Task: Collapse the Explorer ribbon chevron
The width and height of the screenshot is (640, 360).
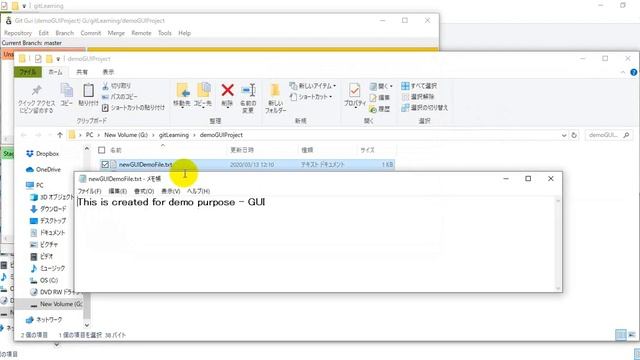Action: point(623,72)
